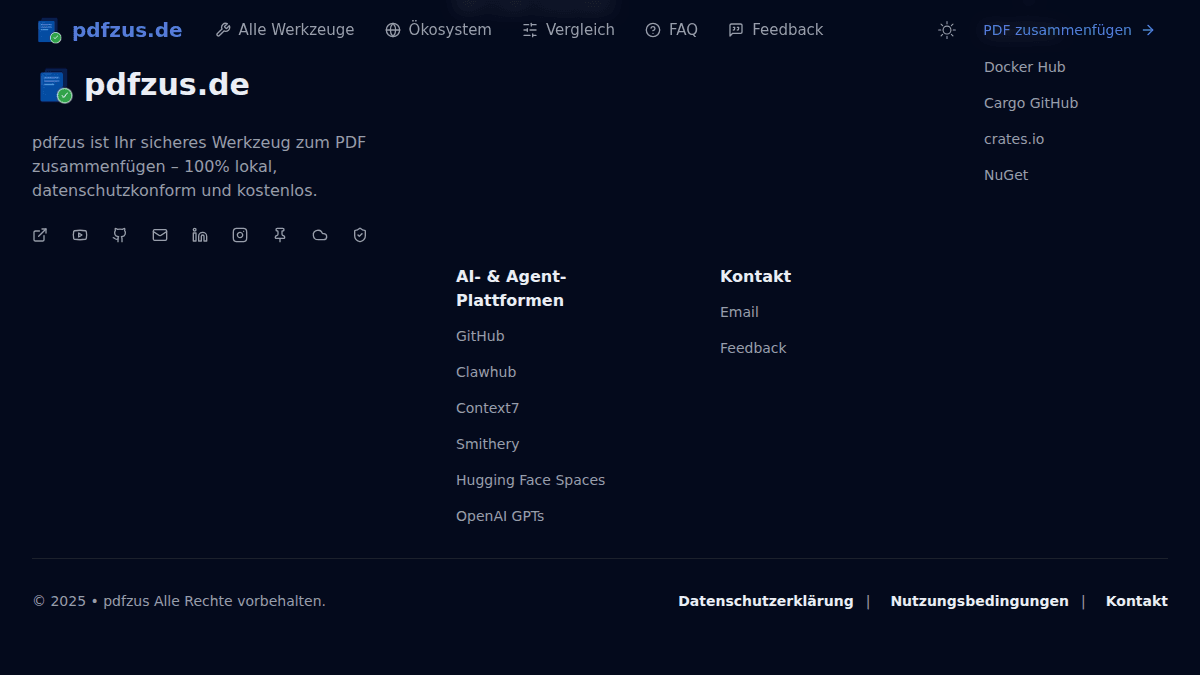
Task: Open crates.io link
Action: (x=1014, y=139)
